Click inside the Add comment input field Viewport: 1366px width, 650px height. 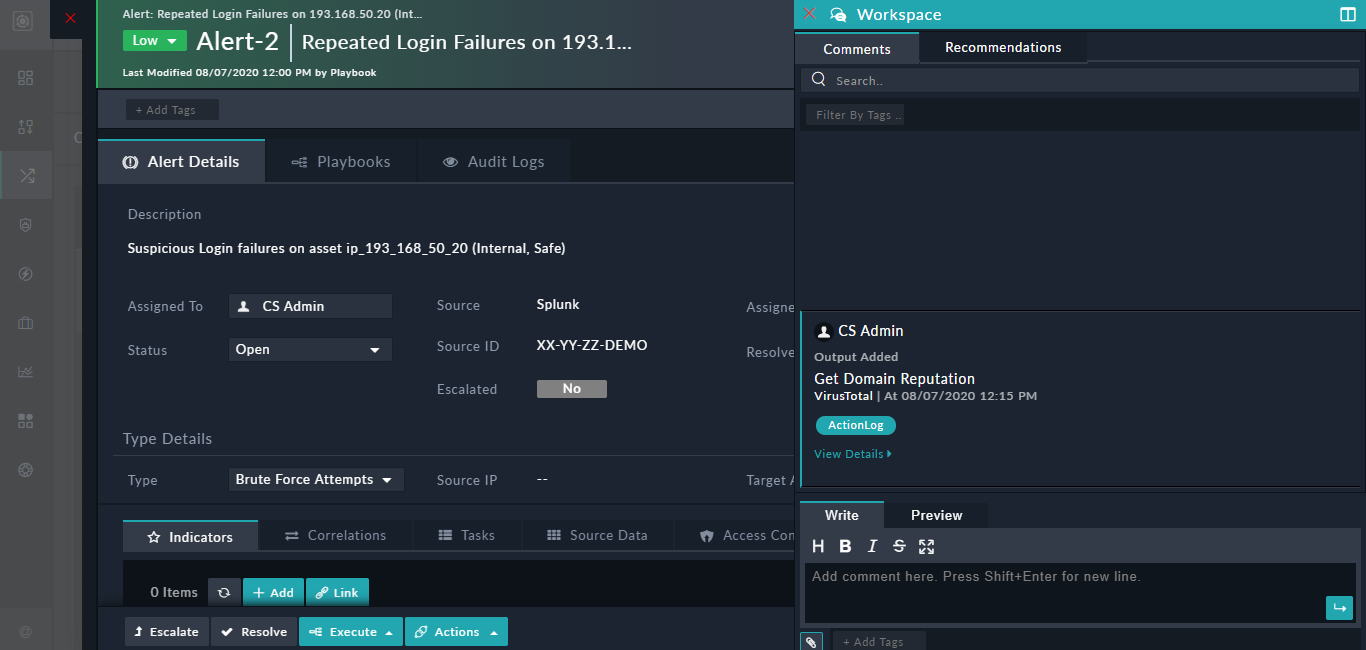pyautogui.click(x=1079, y=583)
